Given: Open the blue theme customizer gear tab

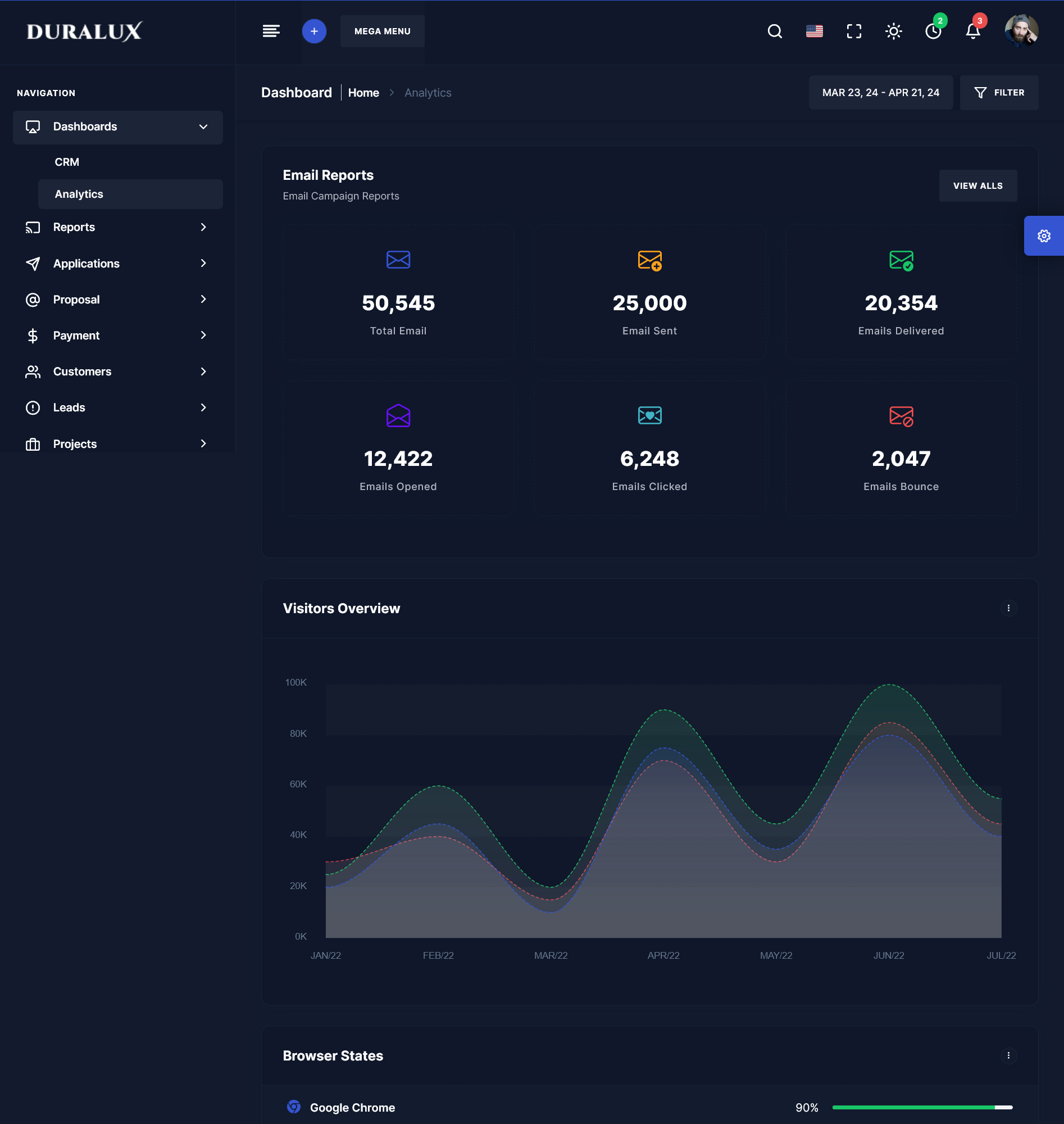Looking at the screenshot, I should click(x=1044, y=236).
